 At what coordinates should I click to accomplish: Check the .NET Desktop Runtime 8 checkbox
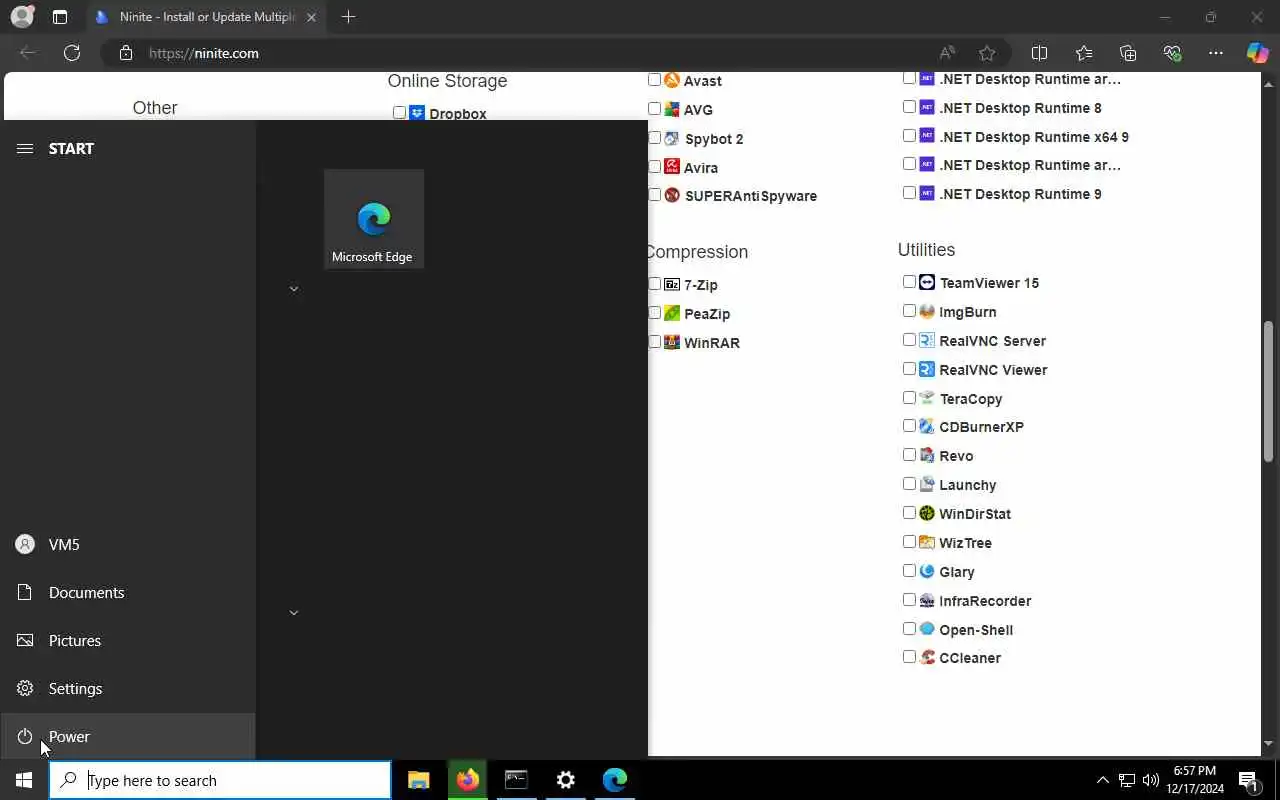pyautogui.click(x=909, y=107)
